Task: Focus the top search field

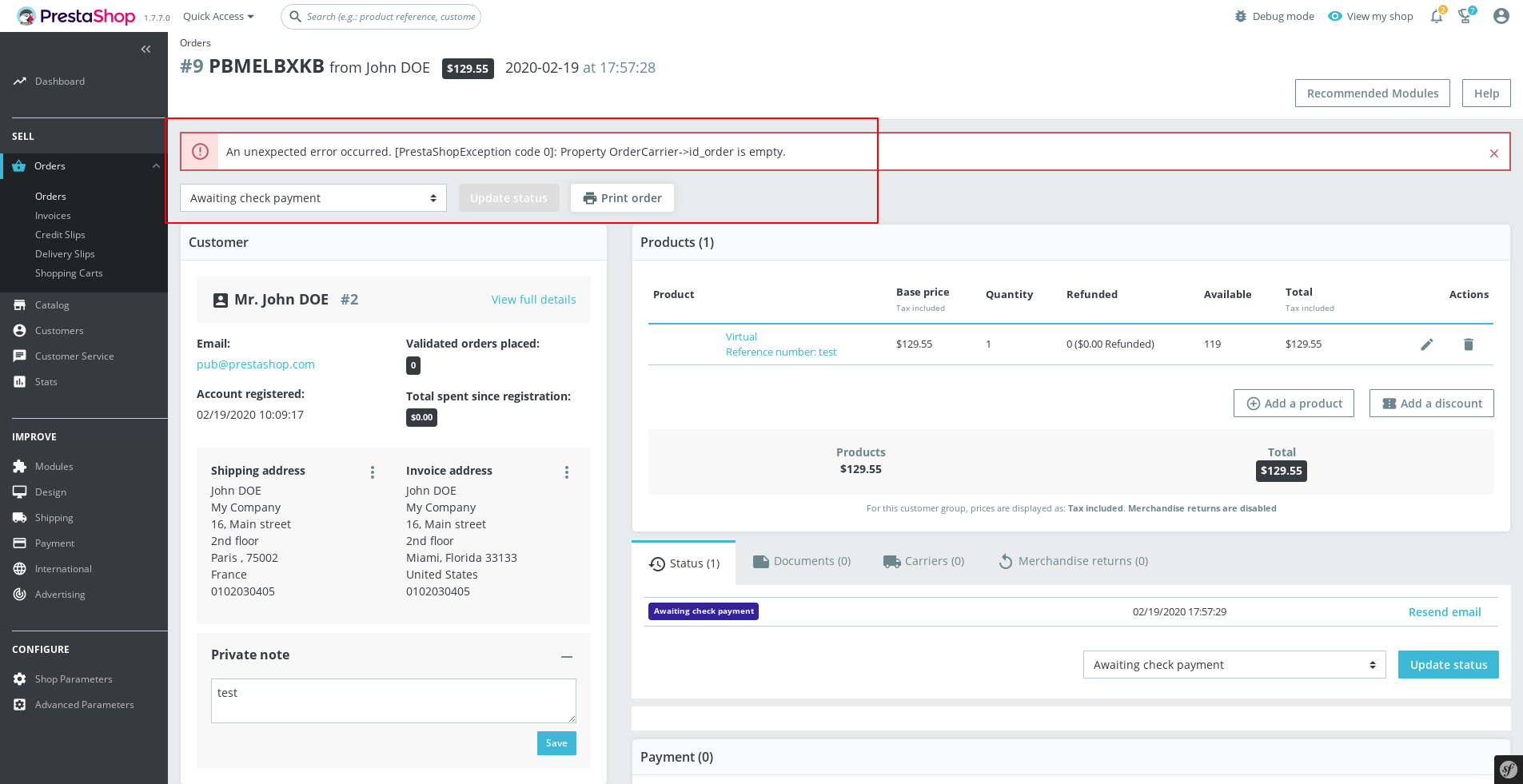Action: (x=381, y=17)
